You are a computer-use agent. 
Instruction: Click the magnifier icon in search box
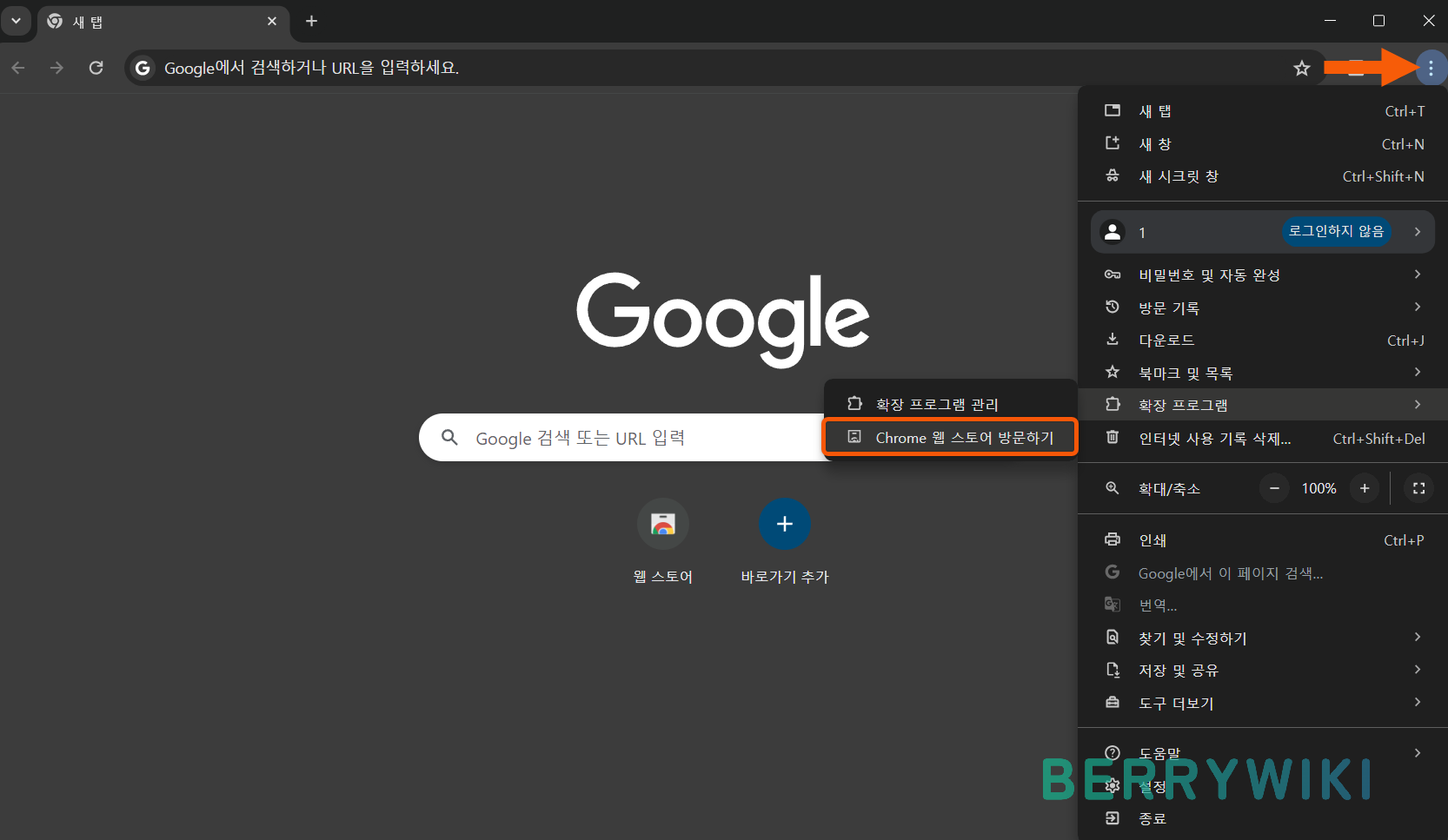click(x=449, y=437)
